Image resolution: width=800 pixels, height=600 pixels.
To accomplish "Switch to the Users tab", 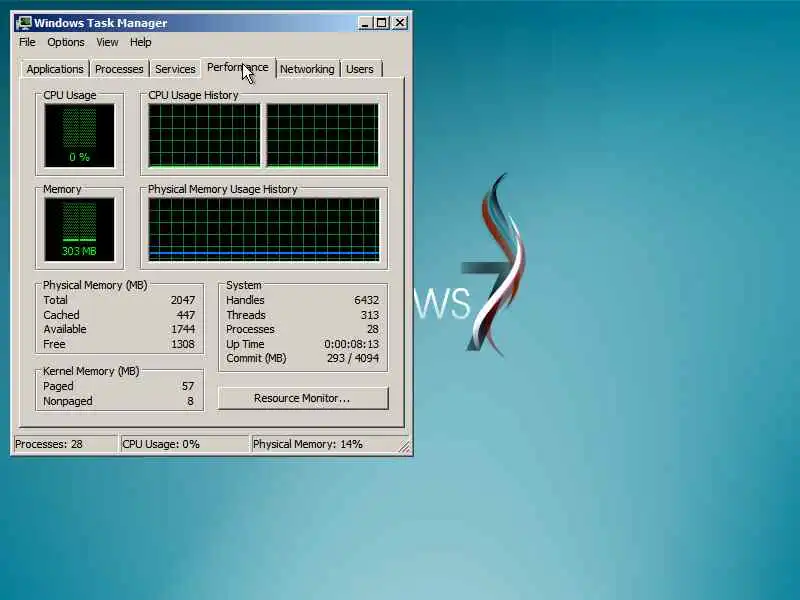I will point(360,69).
